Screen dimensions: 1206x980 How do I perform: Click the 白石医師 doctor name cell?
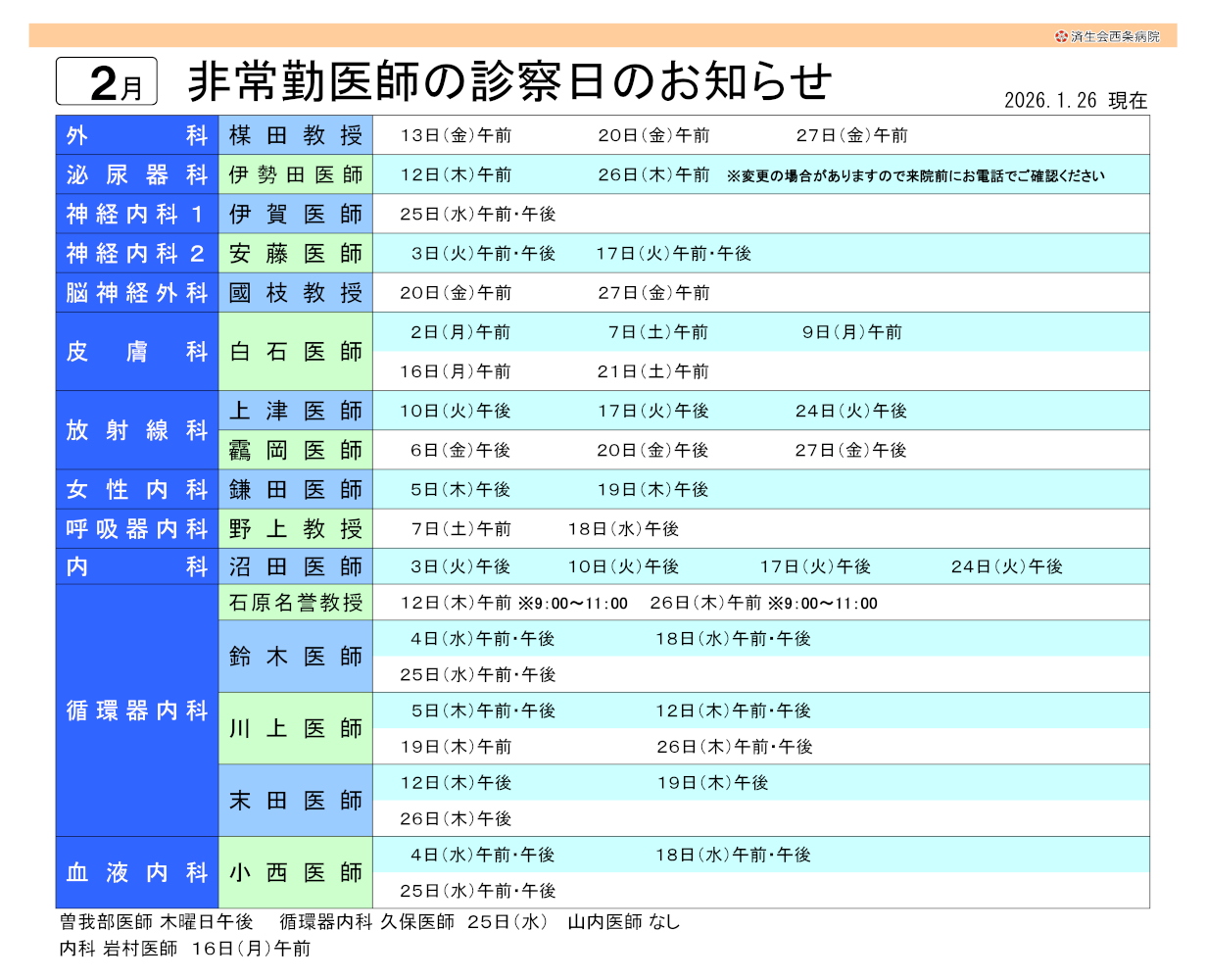coord(296,352)
